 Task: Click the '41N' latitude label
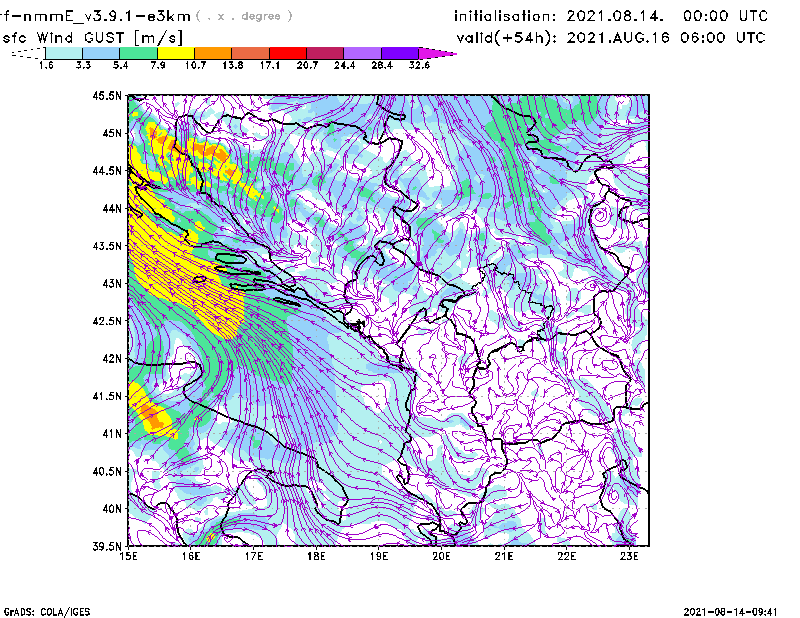pyautogui.click(x=112, y=434)
